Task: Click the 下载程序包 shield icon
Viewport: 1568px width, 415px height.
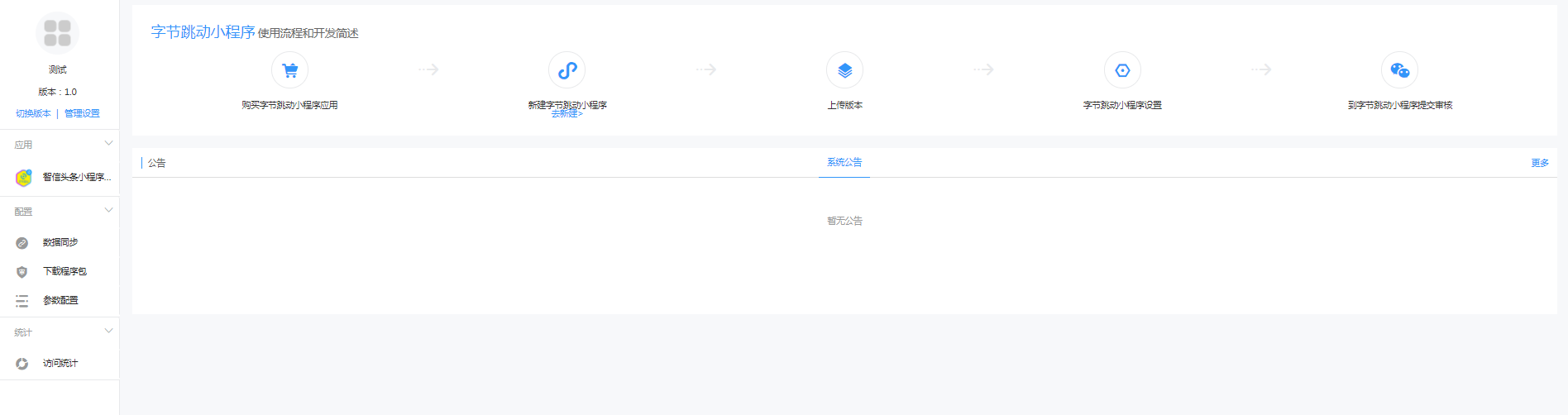Action: point(22,272)
